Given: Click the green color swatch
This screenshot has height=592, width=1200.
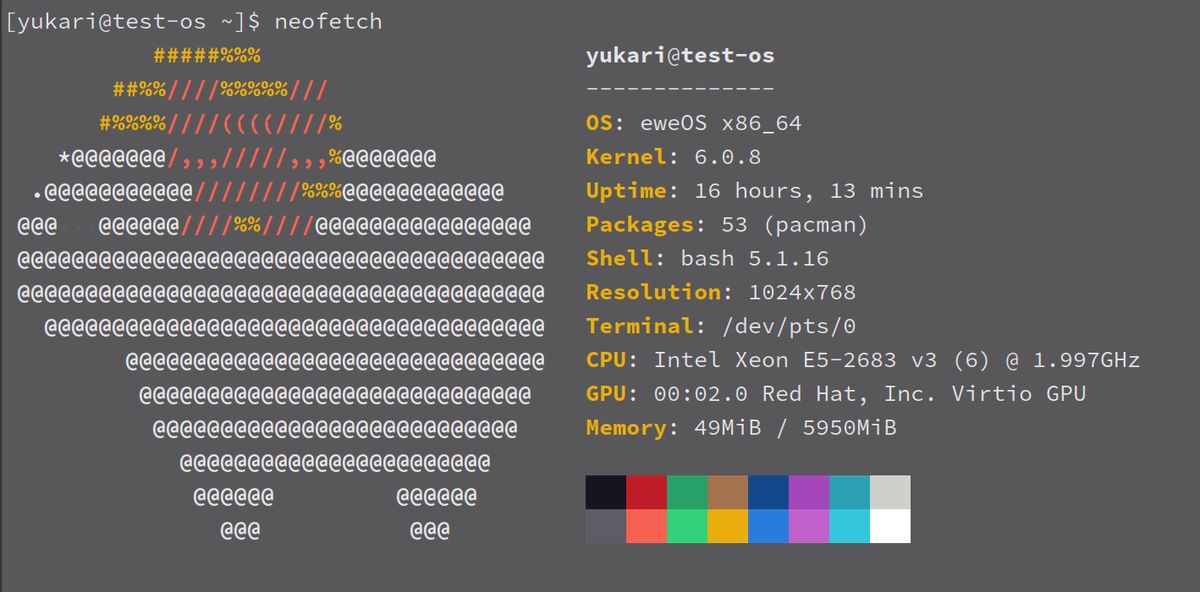Looking at the screenshot, I should click(685, 490).
